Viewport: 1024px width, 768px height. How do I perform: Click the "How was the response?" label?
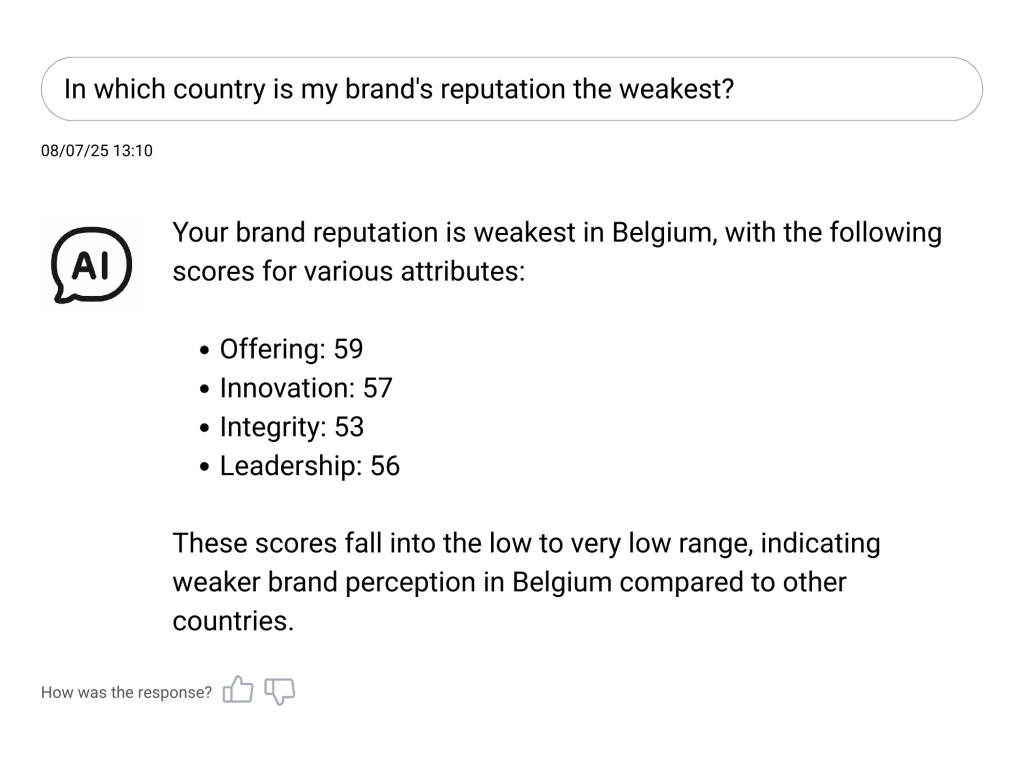click(126, 692)
